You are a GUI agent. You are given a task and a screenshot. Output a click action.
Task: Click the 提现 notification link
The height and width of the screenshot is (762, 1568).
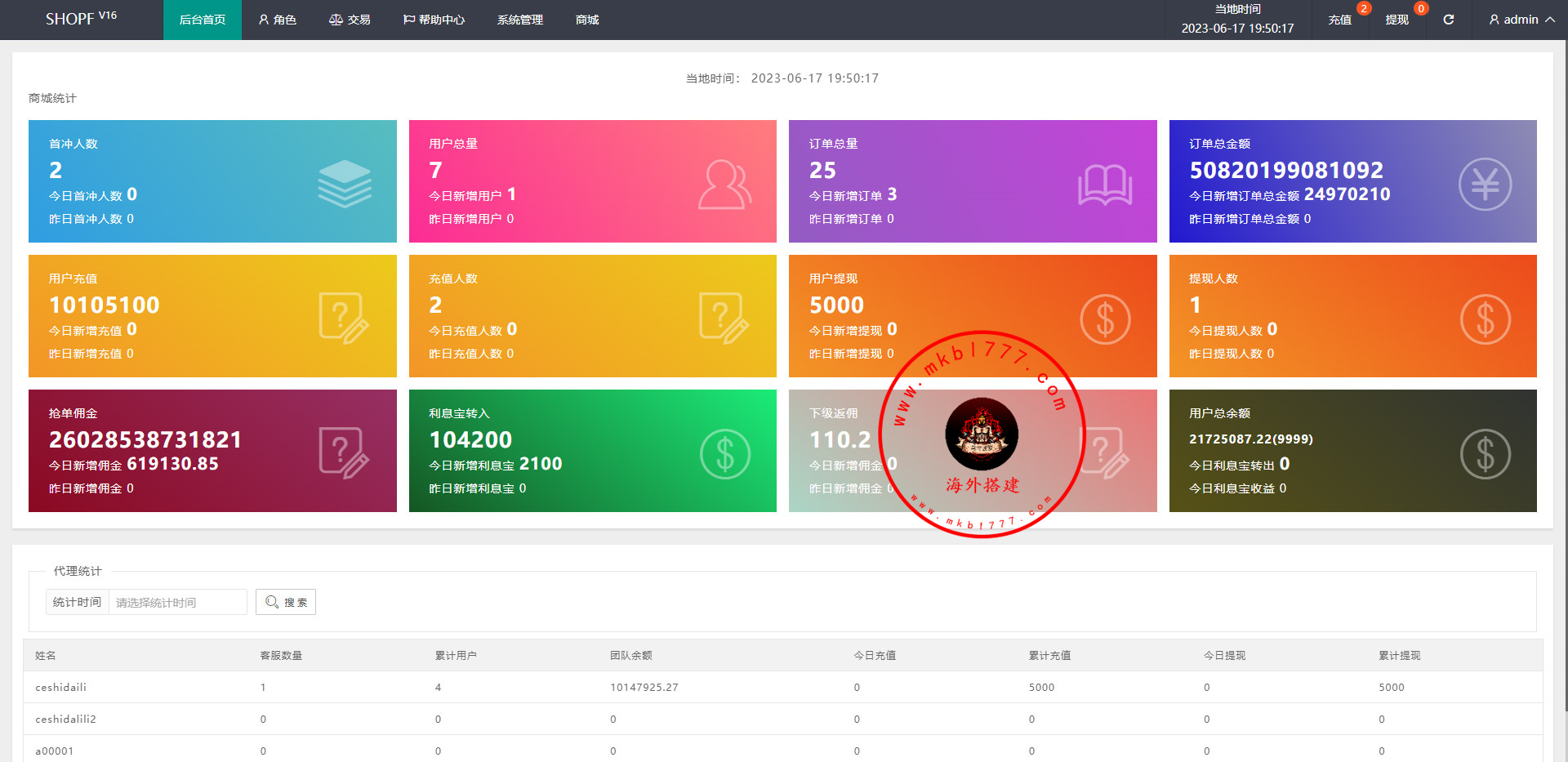pyautogui.click(x=1397, y=20)
